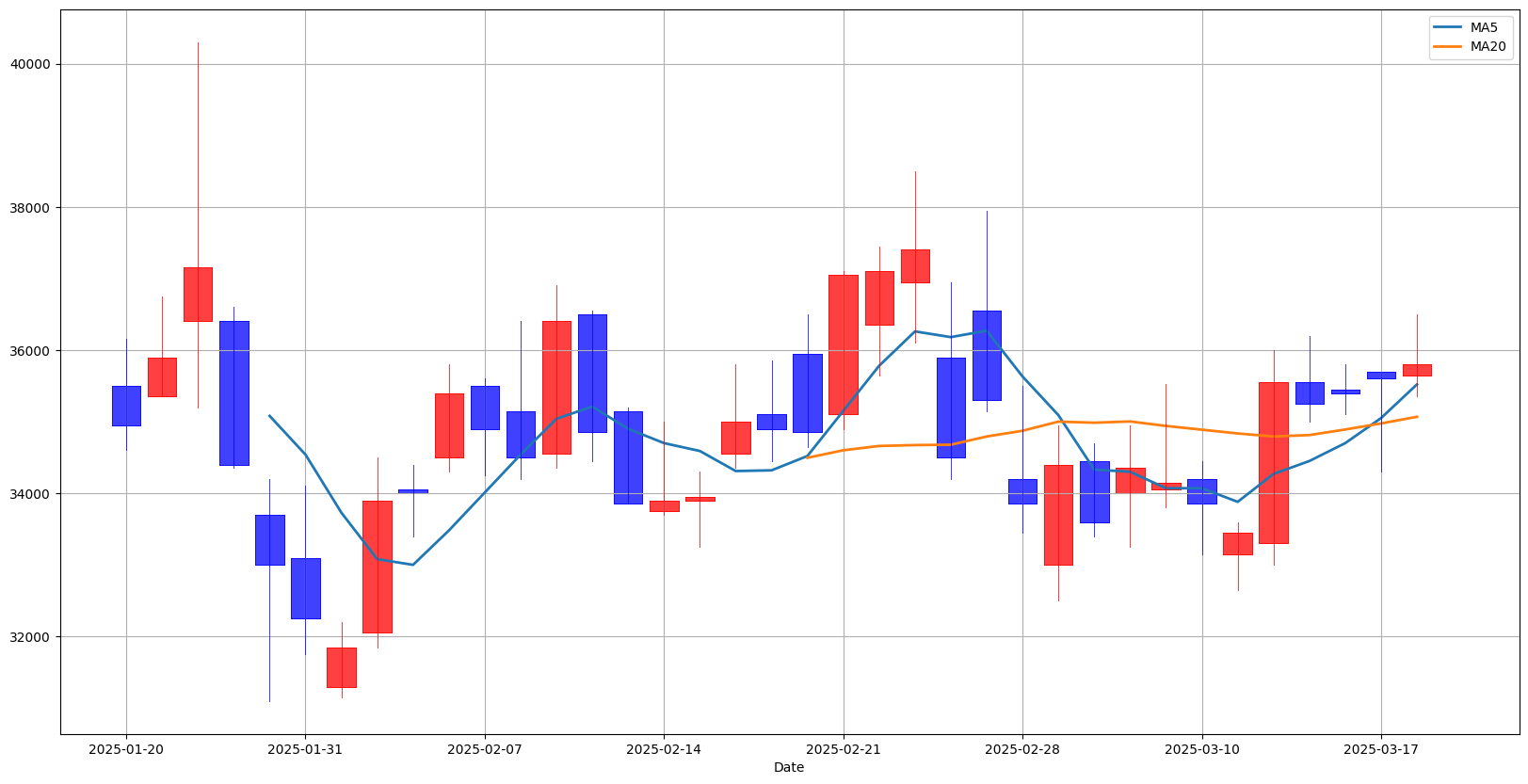Click the MA5 legend entry
This screenshot has height=784, width=1528.
click(x=1472, y=28)
